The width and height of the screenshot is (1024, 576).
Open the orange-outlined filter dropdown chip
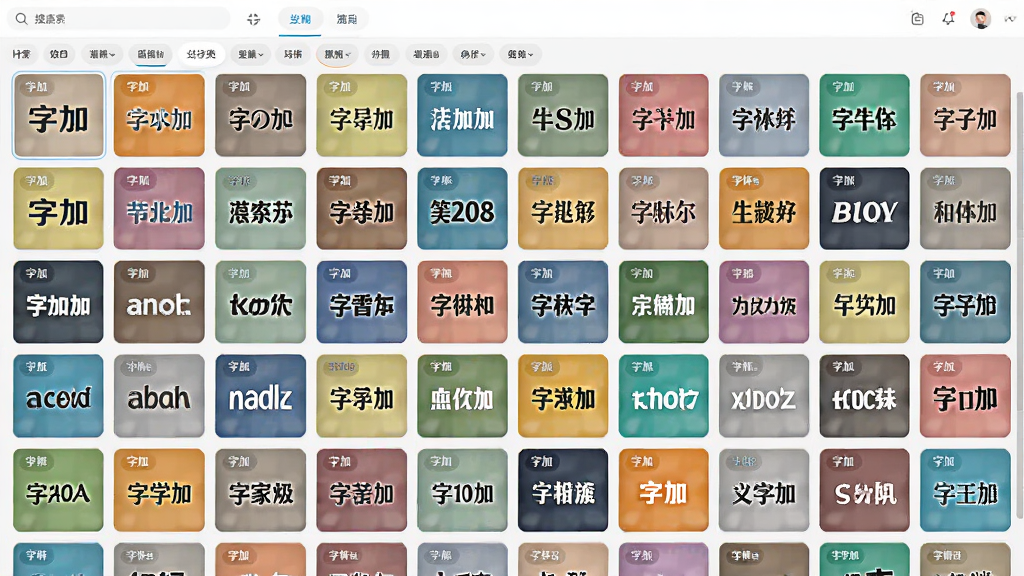click(338, 54)
